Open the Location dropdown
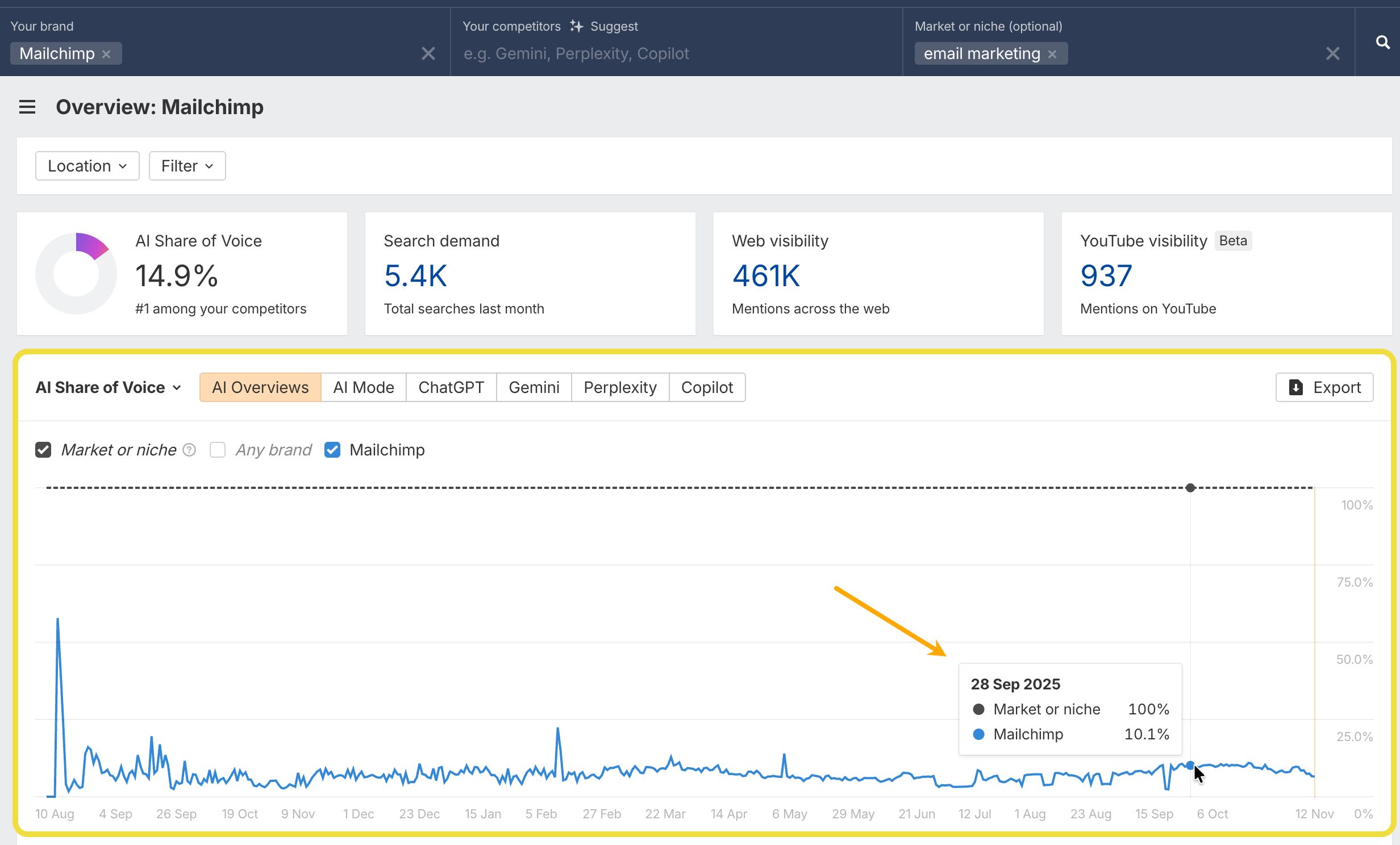The width and height of the screenshot is (1400, 845). point(87,166)
